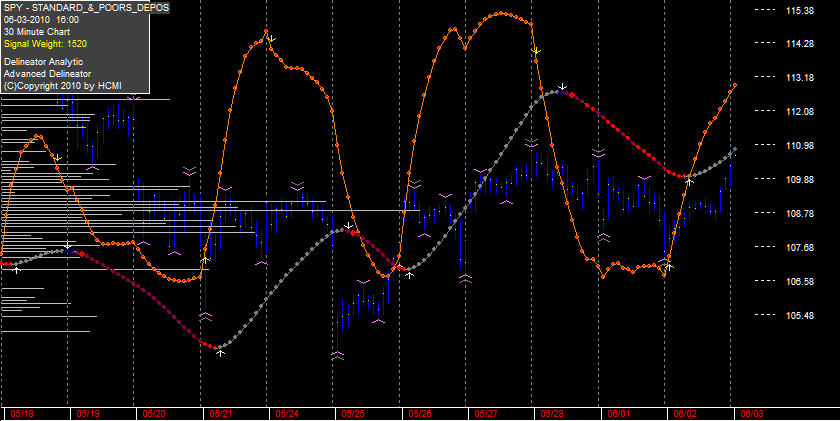Screen dimensions: 840x421
Task: Select the white up arrow at the lowest gray trough
Action: pos(220,354)
